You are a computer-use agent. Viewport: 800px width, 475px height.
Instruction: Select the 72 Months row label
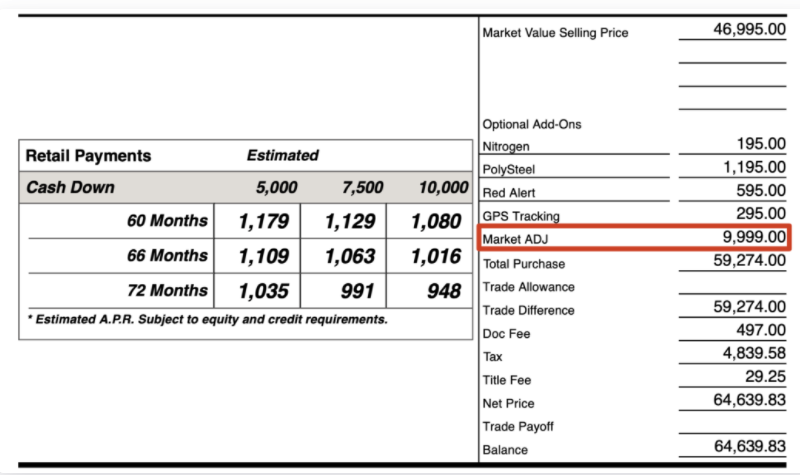pyautogui.click(x=167, y=290)
